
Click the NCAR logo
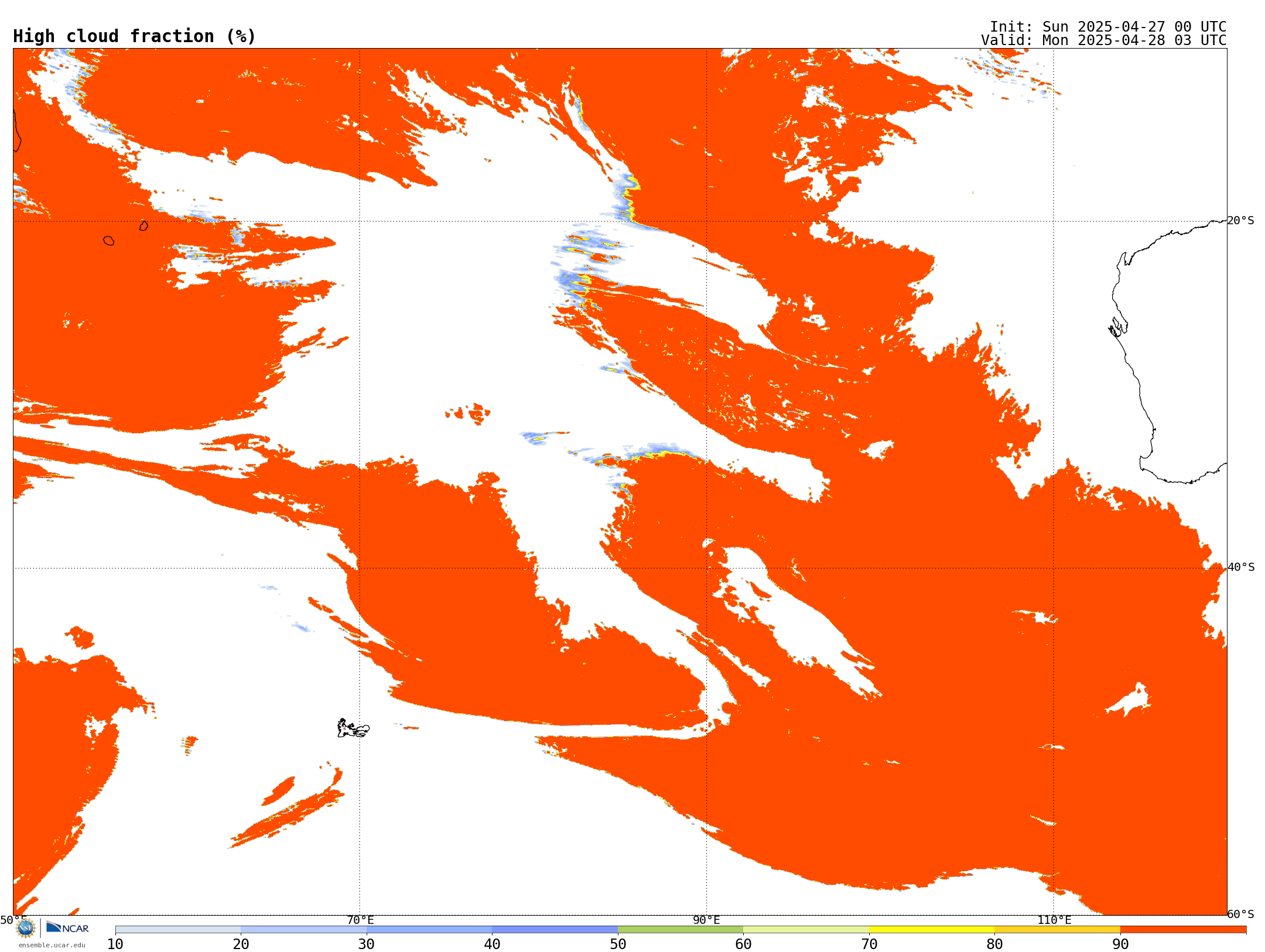[x=67, y=927]
